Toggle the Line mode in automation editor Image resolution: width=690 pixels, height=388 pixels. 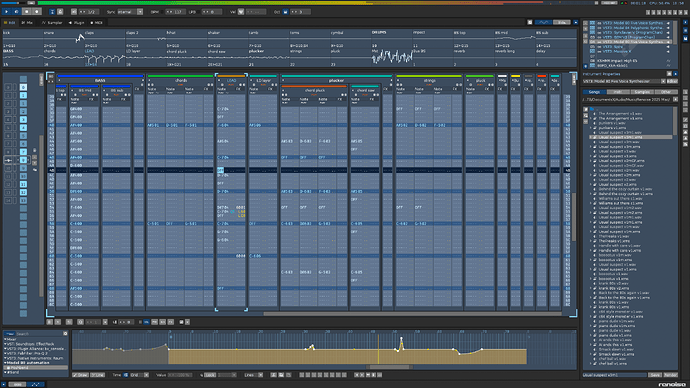click(98, 375)
